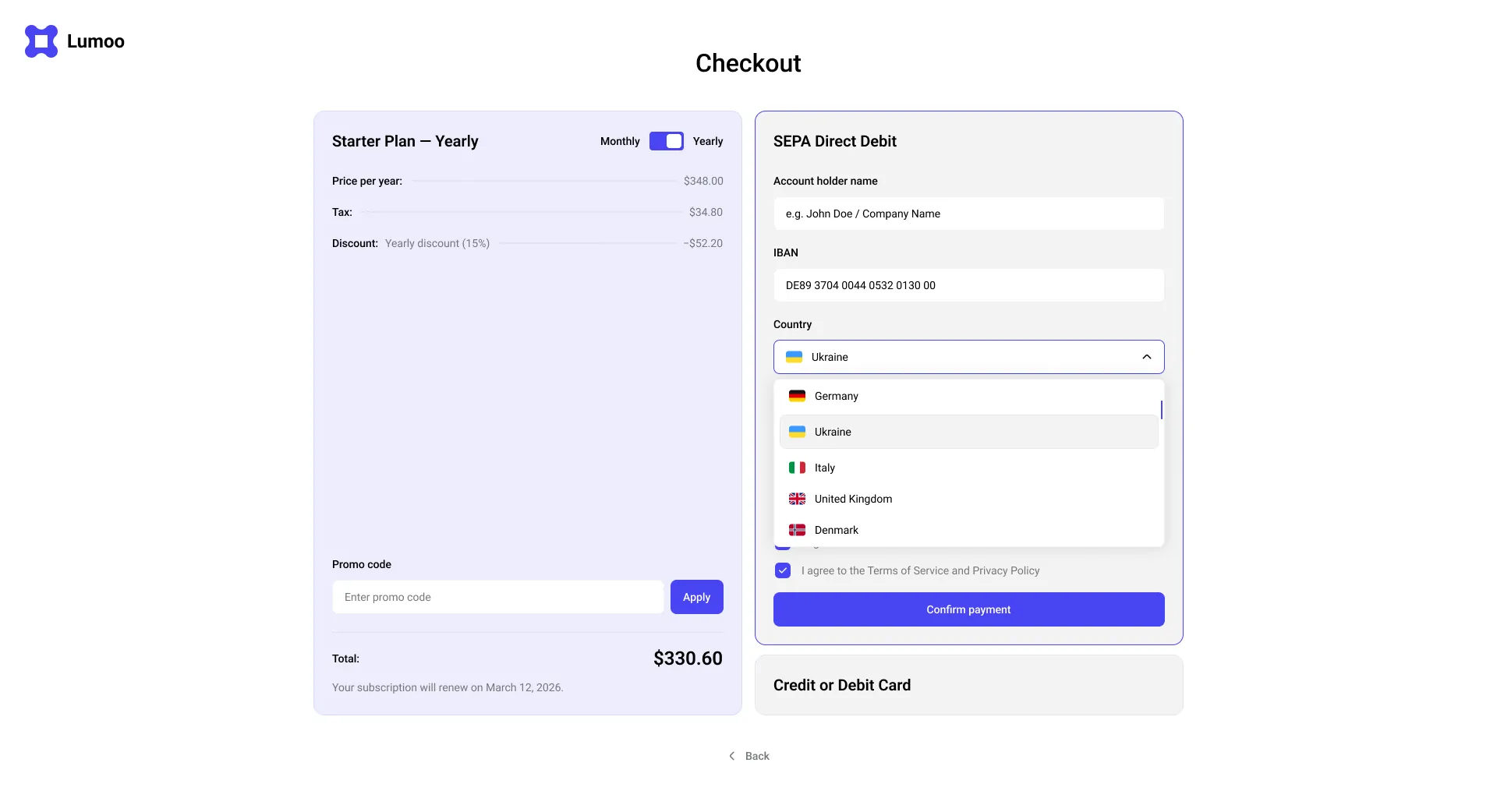1497x812 pixels.
Task: Click the subscription renewal date notice
Action: (x=448, y=687)
